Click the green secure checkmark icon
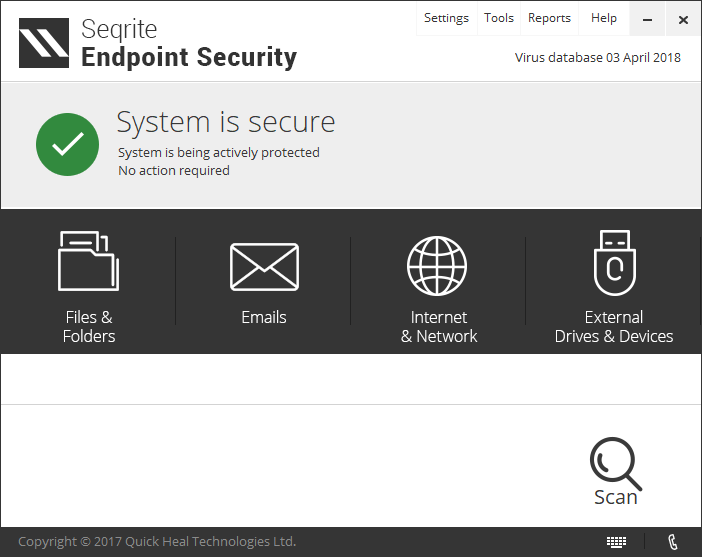The height and width of the screenshot is (557, 702). (67, 145)
